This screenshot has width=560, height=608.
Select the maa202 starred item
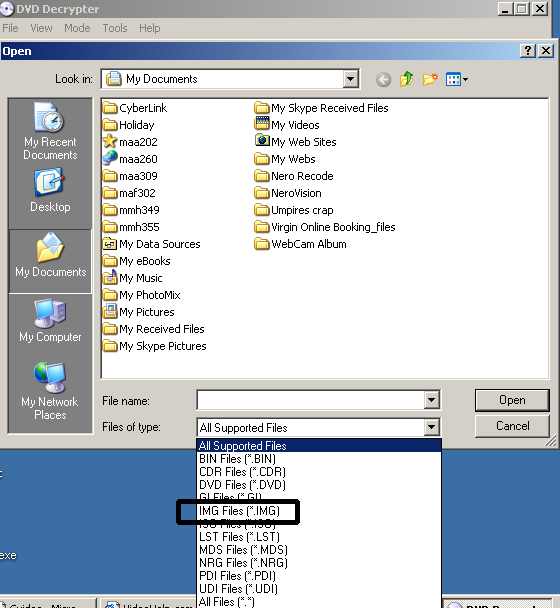pyautogui.click(x=130, y=142)
